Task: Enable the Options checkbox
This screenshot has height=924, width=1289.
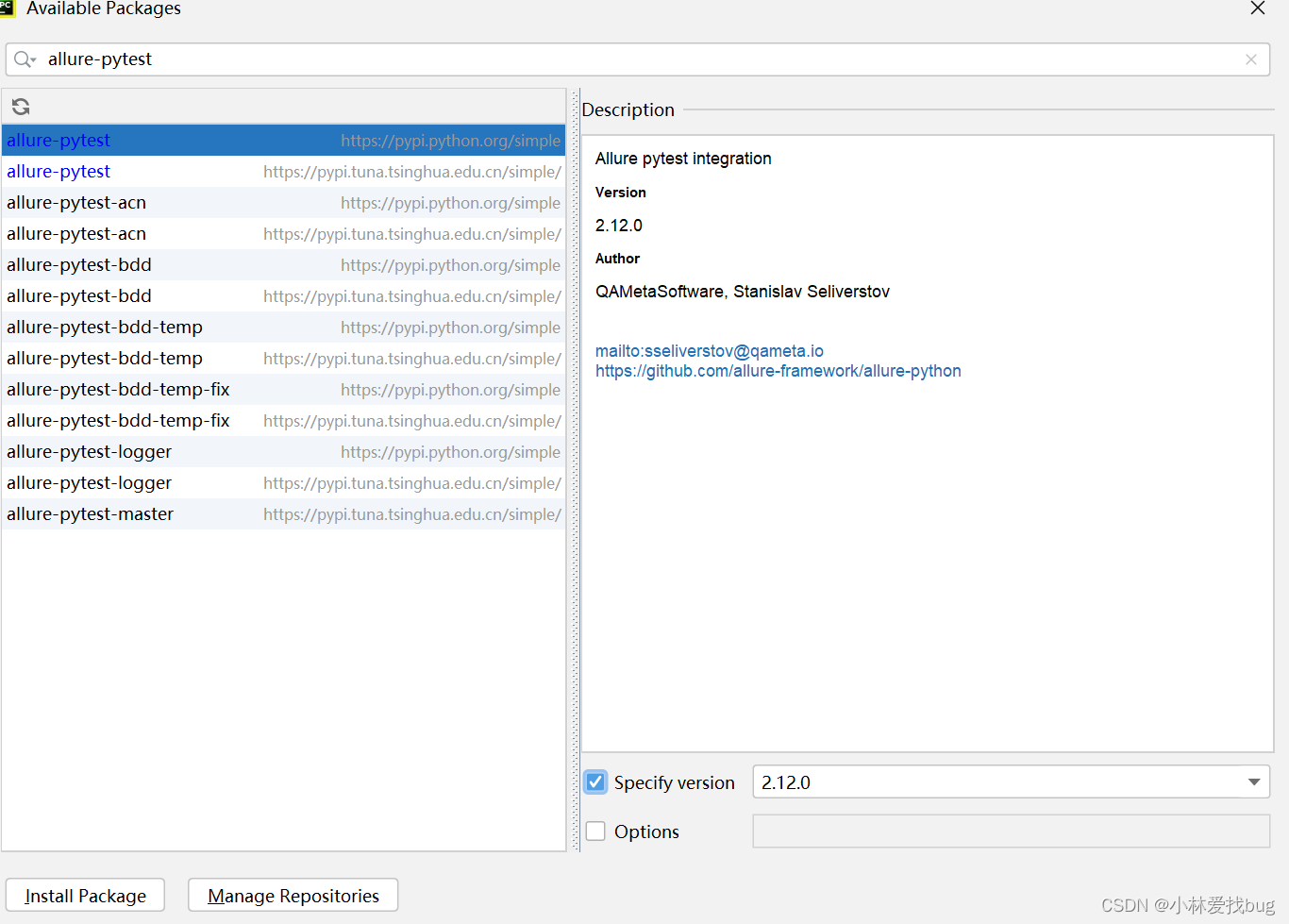Action: tap(595, 831)
